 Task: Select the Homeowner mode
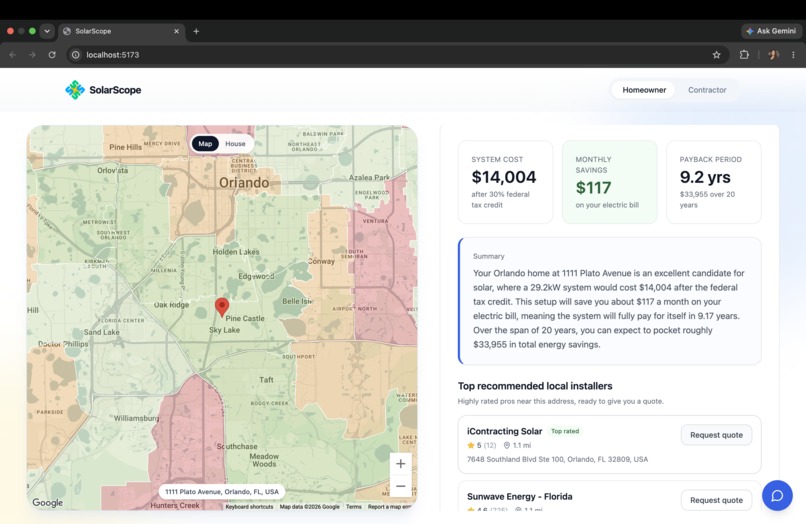point(644,90)
